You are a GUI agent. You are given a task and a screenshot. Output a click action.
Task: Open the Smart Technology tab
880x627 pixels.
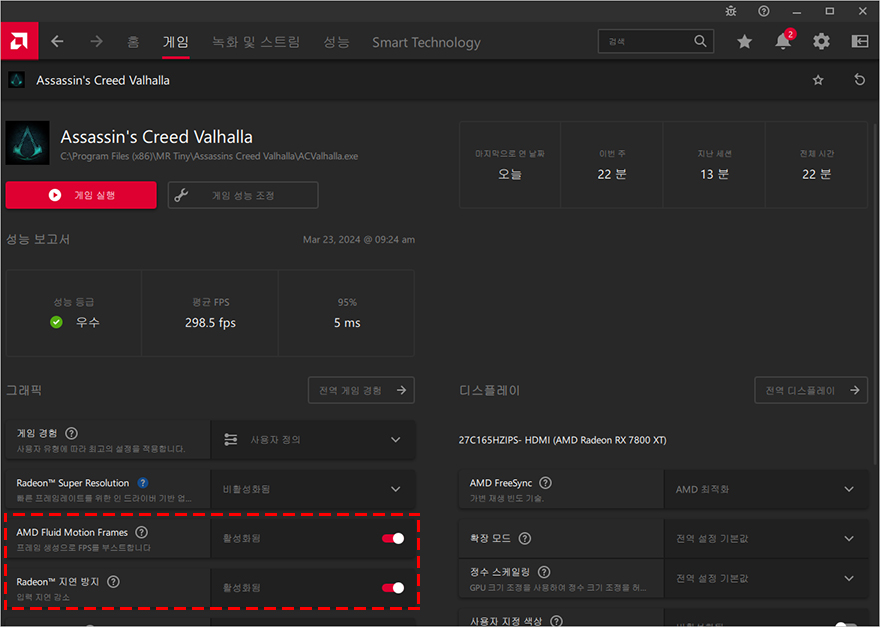coord(427,42)
